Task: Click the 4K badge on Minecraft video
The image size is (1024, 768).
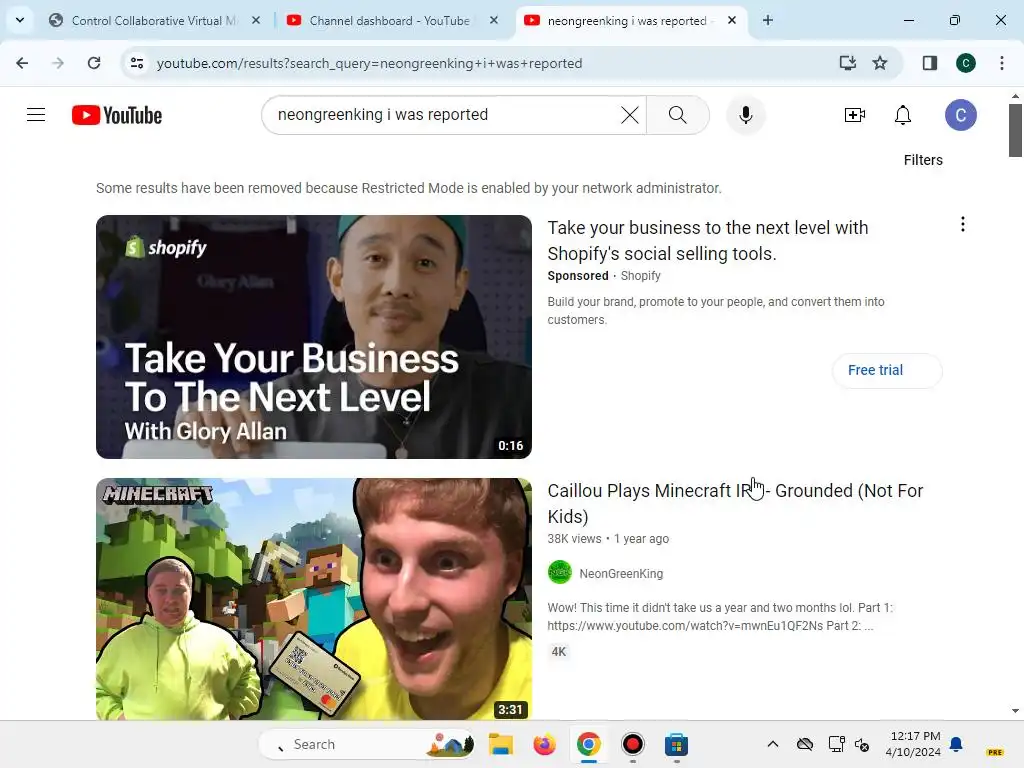Action: [x=558, y=652]
